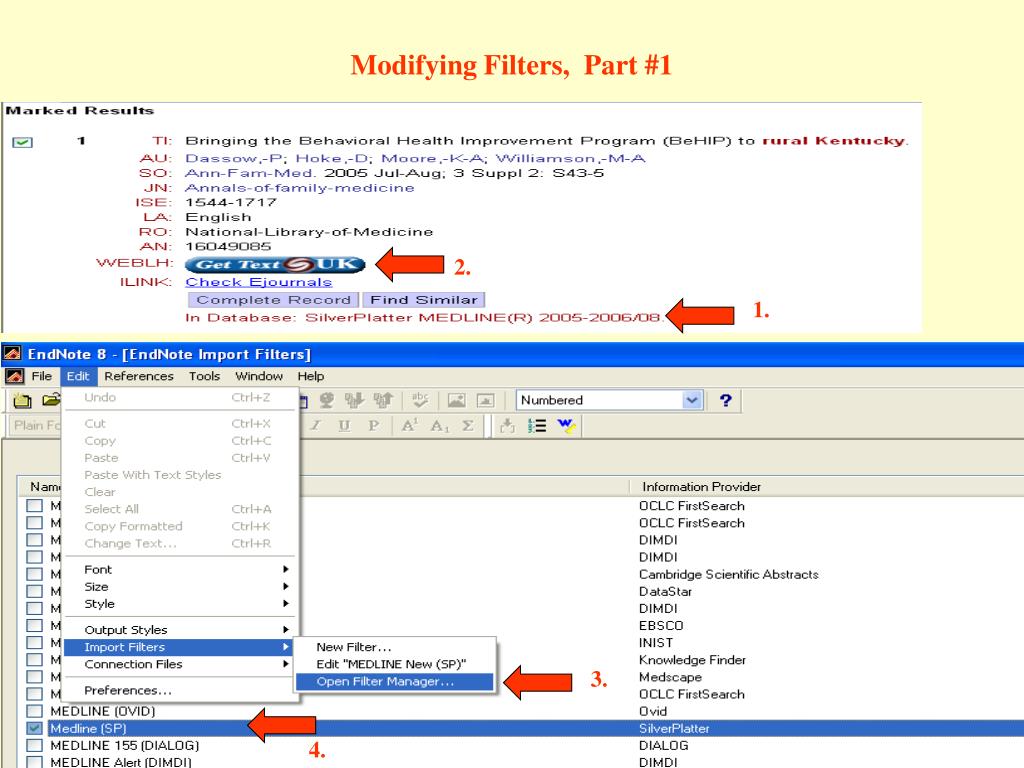Click the Insert Citation toolbar icon
This screenshot has width=1024, height=768.
coord(507,426)
